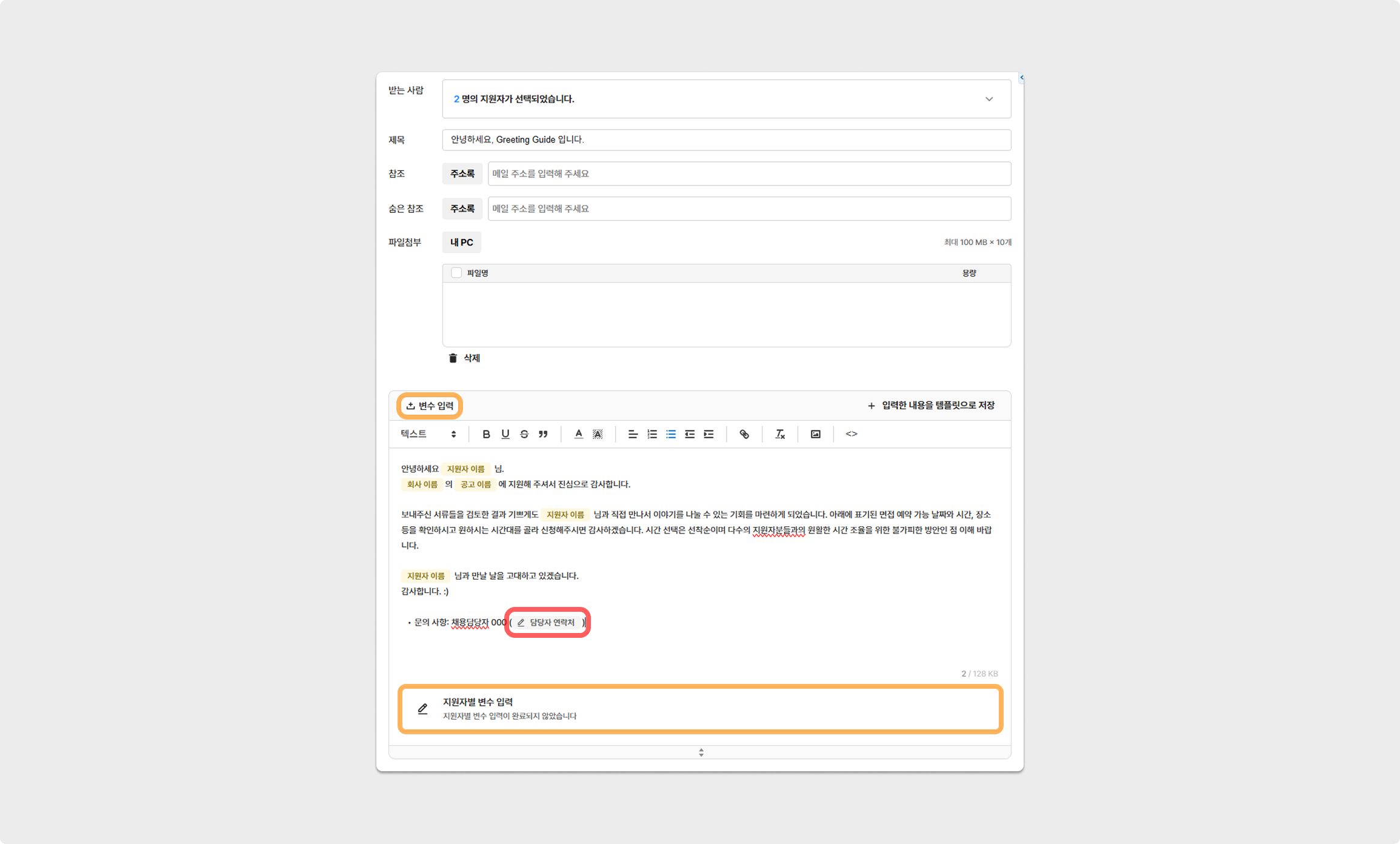1400x844 pixels.
Task: Insert a hyperlink with the link icon
Action: pos(744,434)
